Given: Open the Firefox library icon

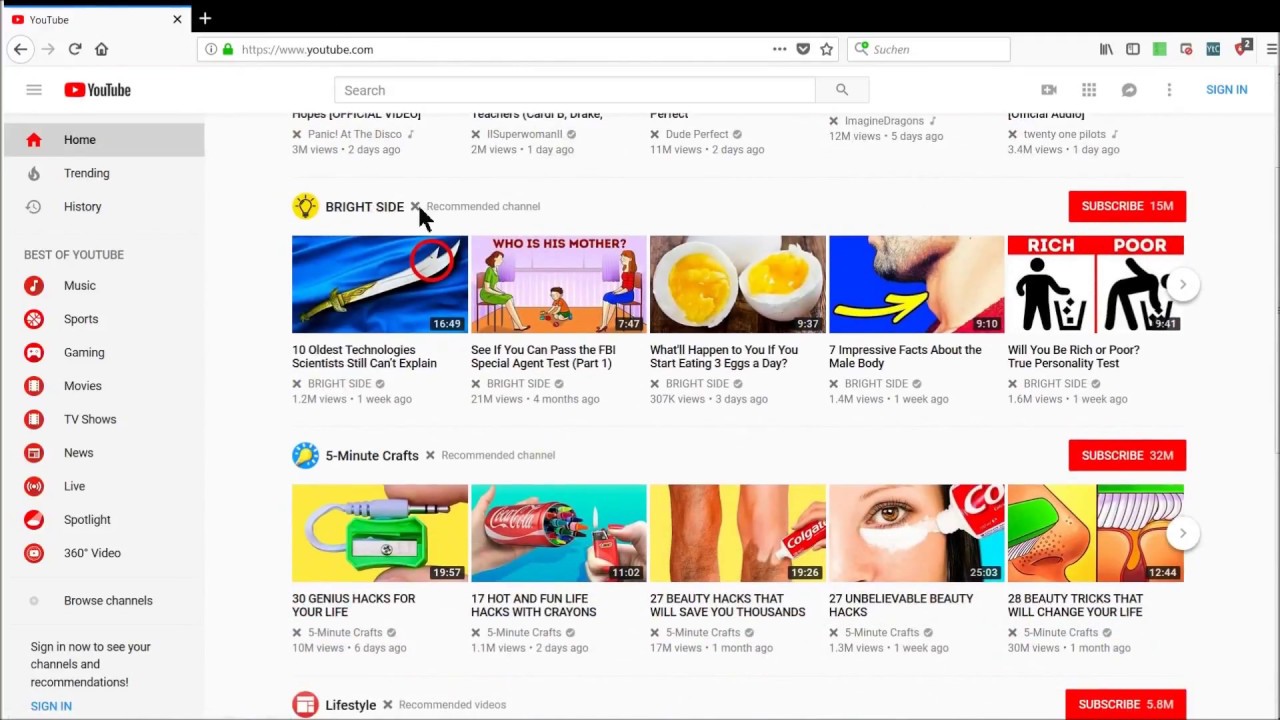Looking at the screenshot, I should [1106, 49].
